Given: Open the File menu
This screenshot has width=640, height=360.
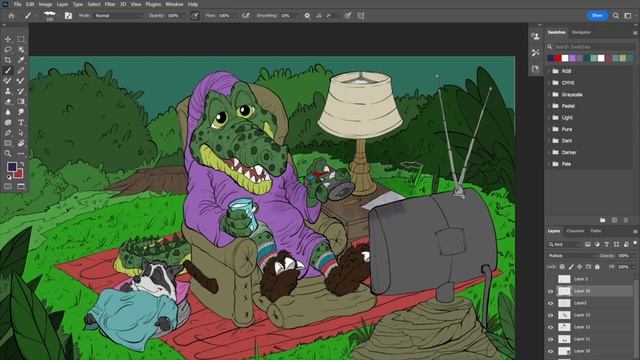Looking at the screenshot, I should click(x=18, y=4).
